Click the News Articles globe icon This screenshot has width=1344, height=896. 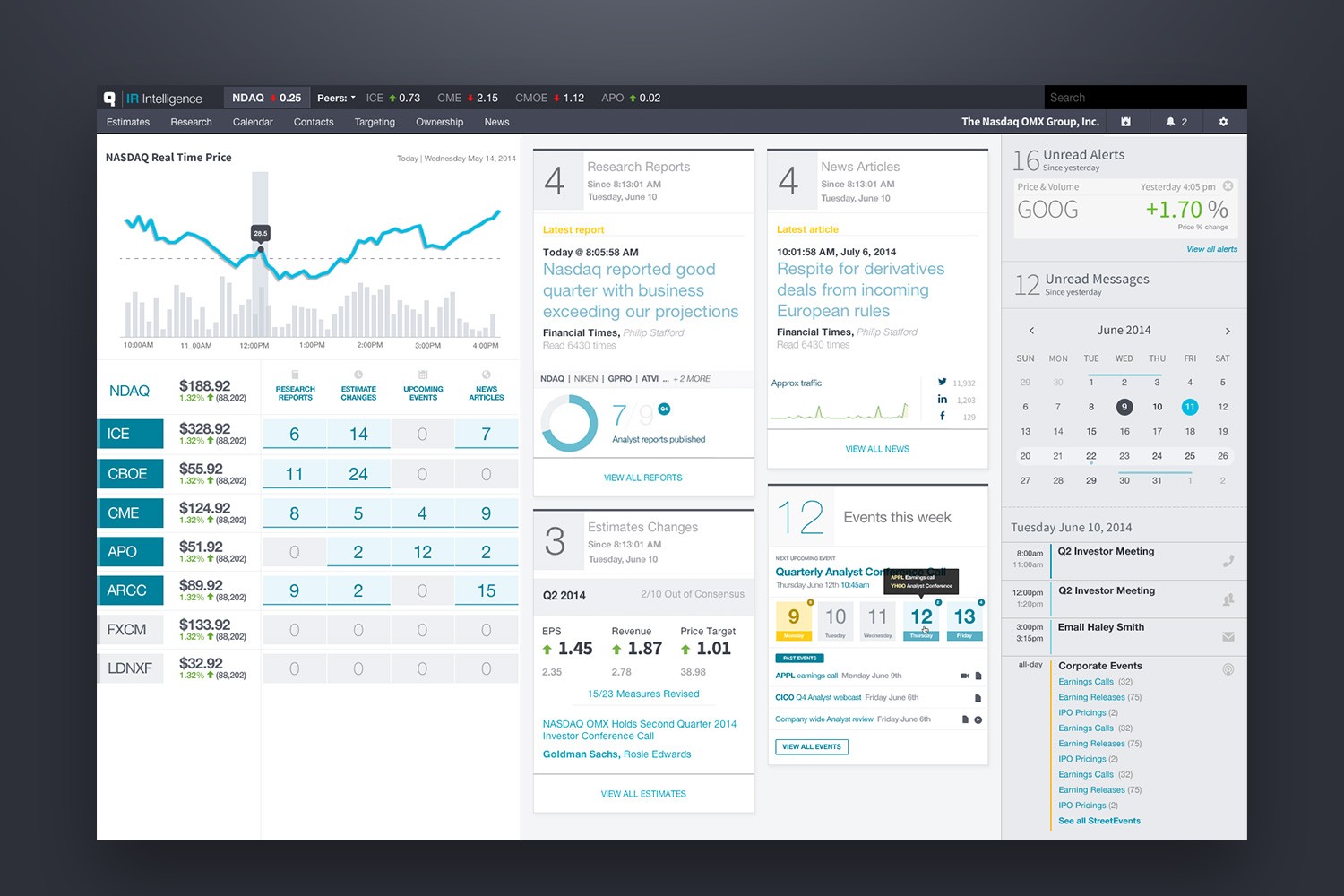[x=487, y=375]
